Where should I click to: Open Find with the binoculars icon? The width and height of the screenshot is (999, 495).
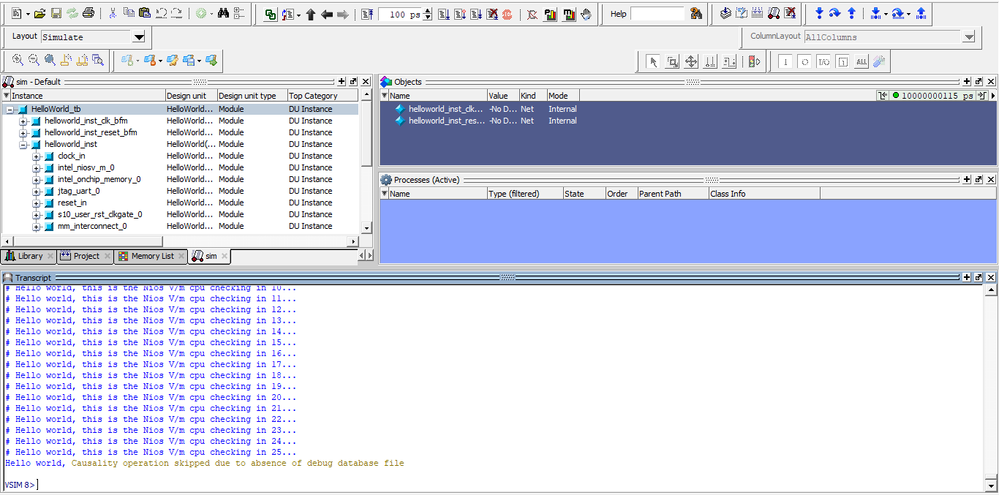[x=223, y=13]
